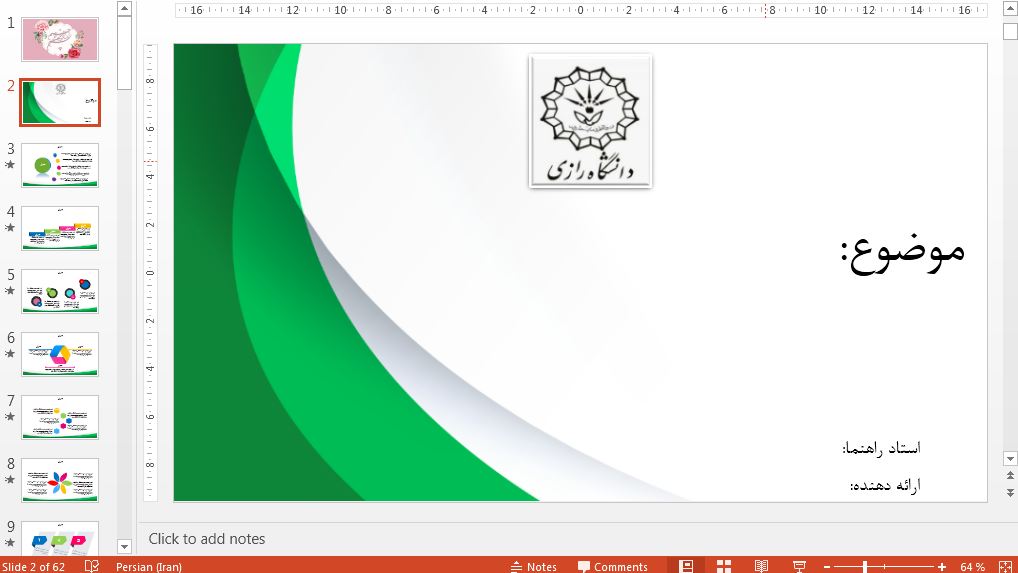The image size is (1018, 573).
Task: Click the zoom in plus icon
Action: (x=944, y=567)
